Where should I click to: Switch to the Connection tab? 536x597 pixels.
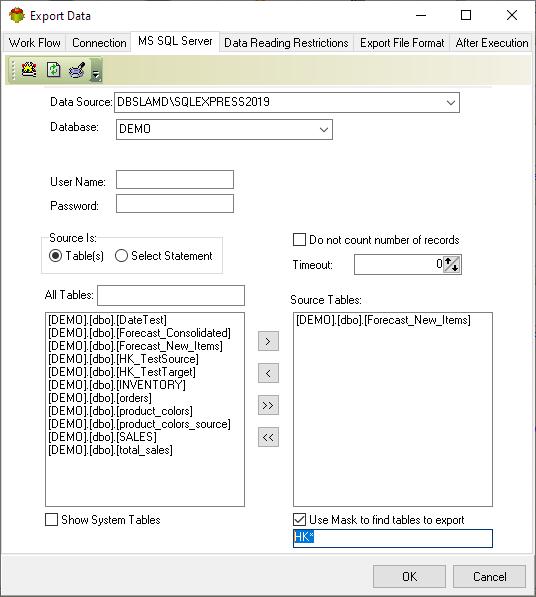tap(99, 43)
